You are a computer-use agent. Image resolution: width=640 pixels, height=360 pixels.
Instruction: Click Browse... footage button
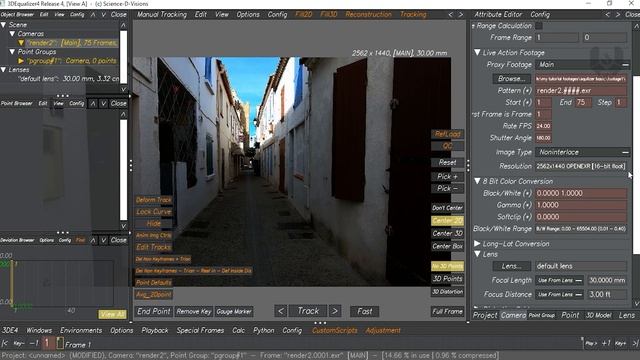click(x=512, y=78)
